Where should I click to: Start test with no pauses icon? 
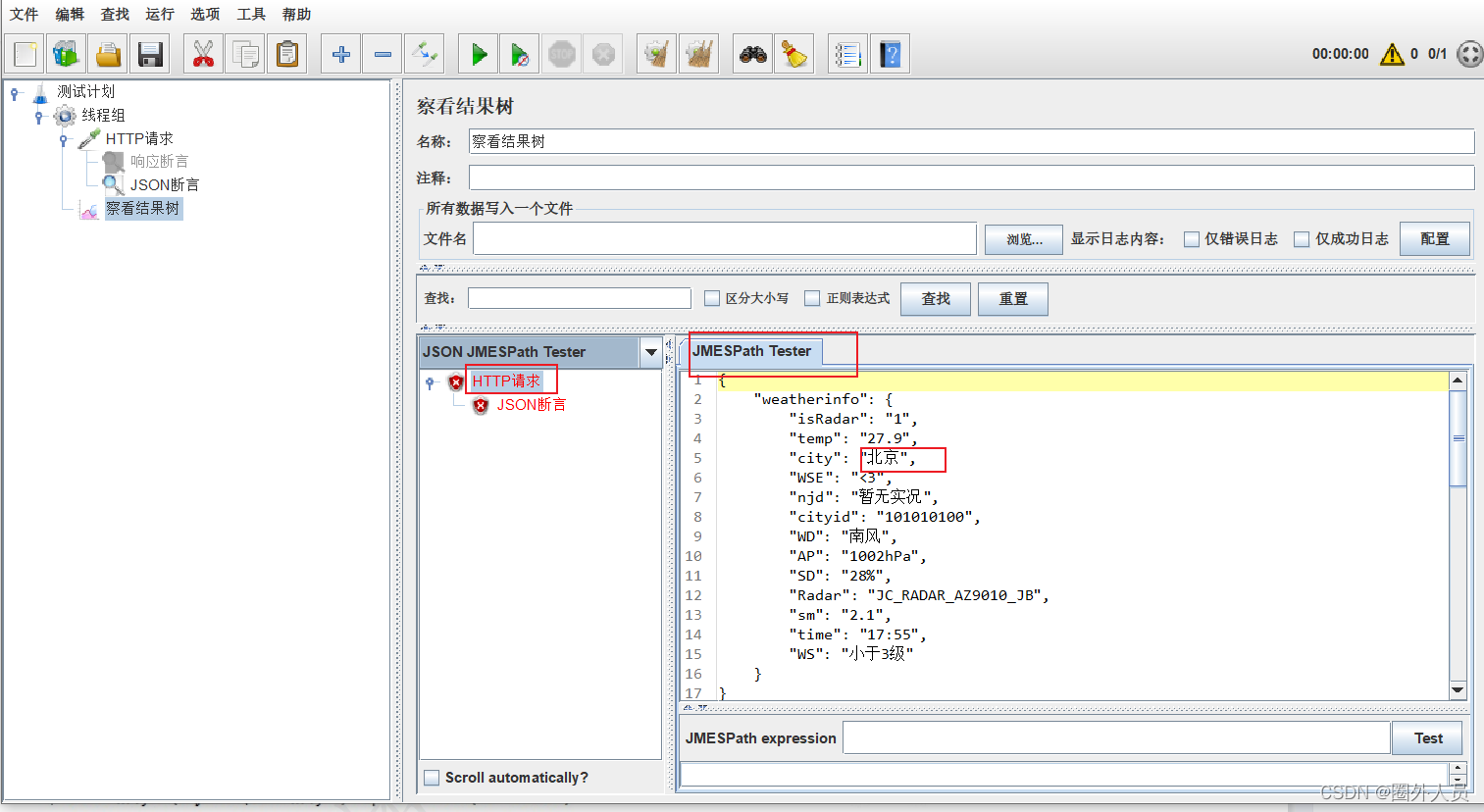520,54
